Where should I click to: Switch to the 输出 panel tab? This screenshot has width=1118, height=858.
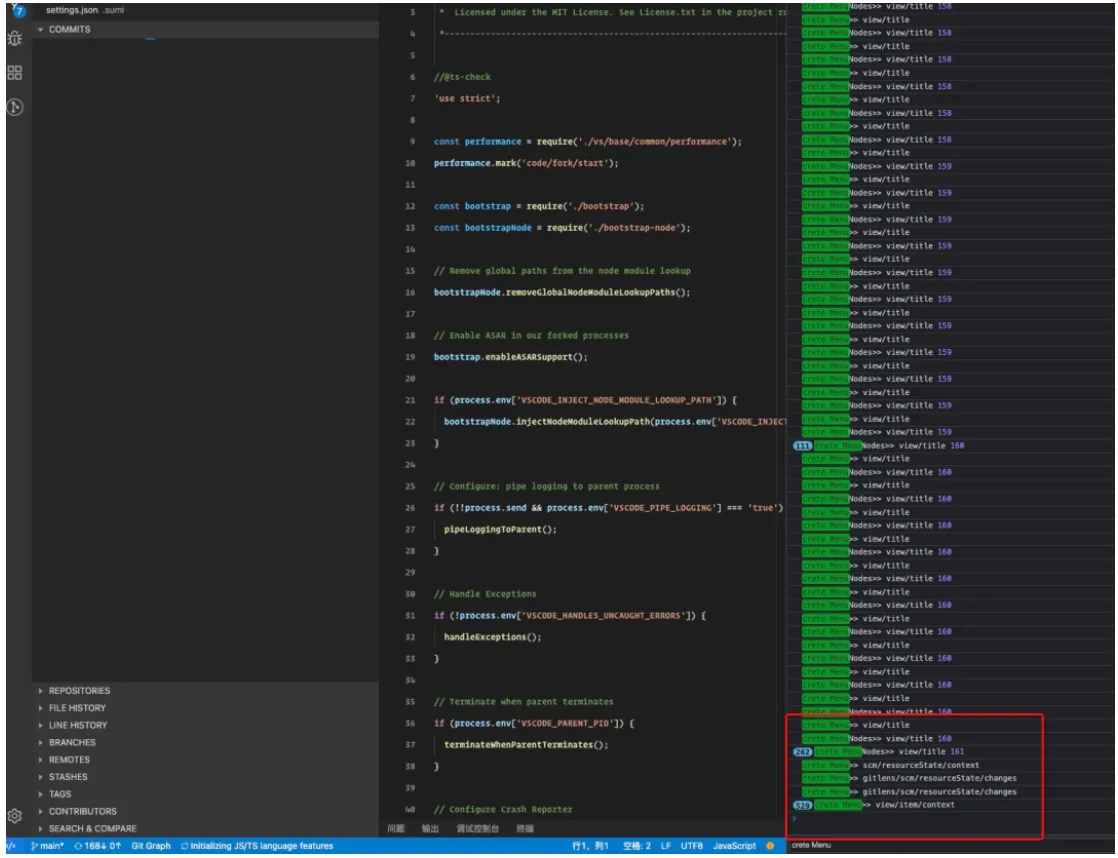coord(430,828)
